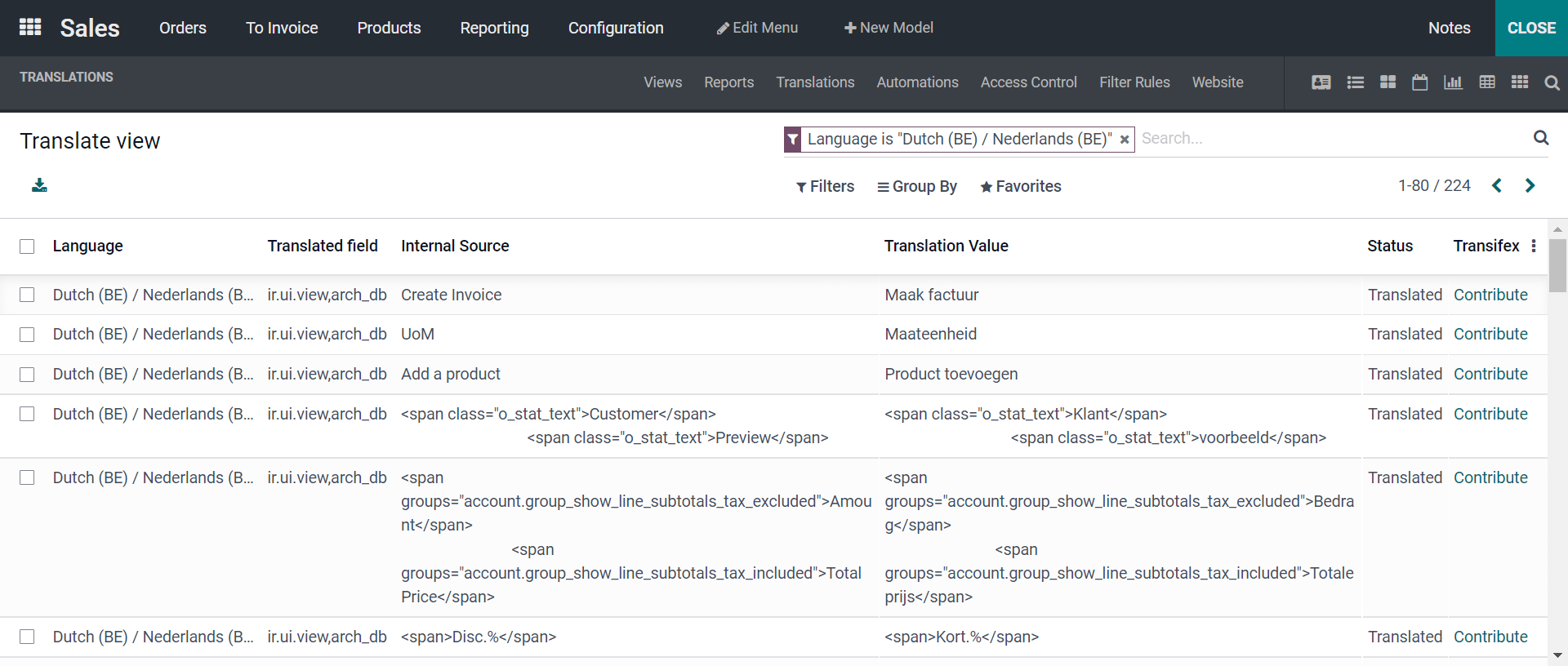Switch to form view icon
This screenshot has height=666, width=1568.
(x=1321, y=82)
